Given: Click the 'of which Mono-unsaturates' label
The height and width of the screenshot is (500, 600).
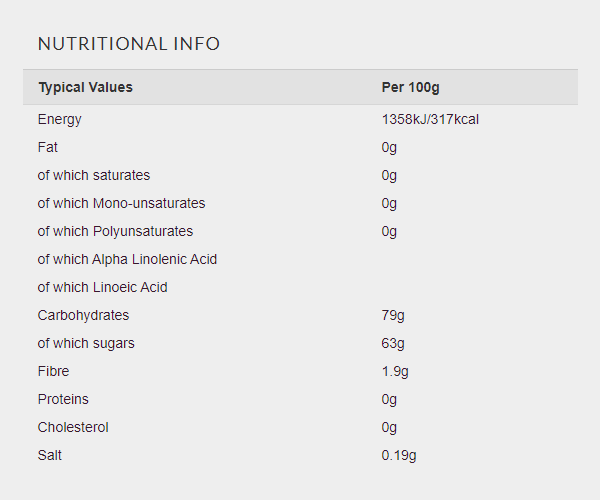Looking at the screenshot, I should pos(121,203).
